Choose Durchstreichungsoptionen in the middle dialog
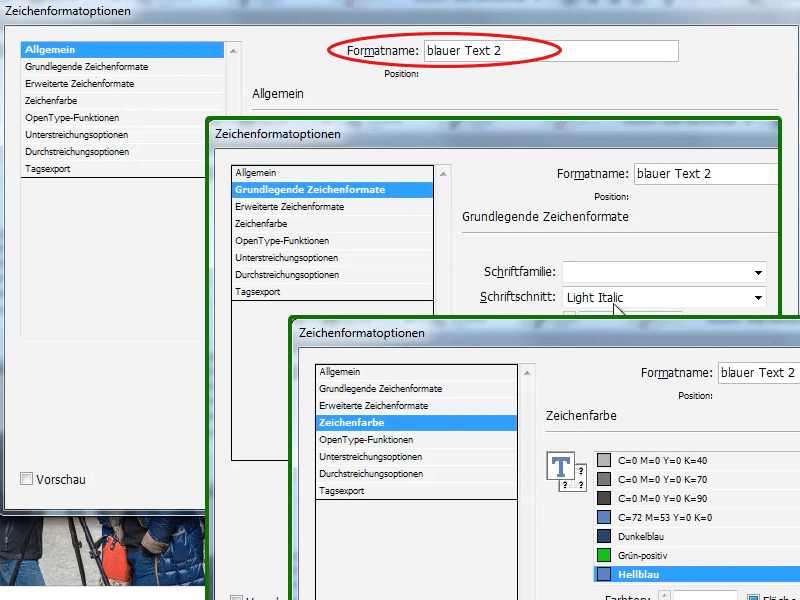Image resolution: width=800 pixels, height=600 pixels. [x=332, y=274]
